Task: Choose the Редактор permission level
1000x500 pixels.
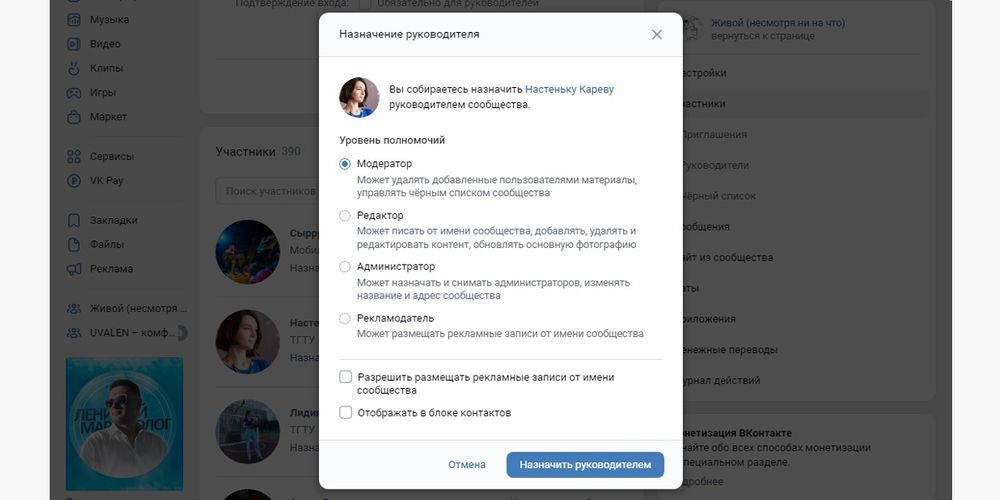Action: point(345,216)
